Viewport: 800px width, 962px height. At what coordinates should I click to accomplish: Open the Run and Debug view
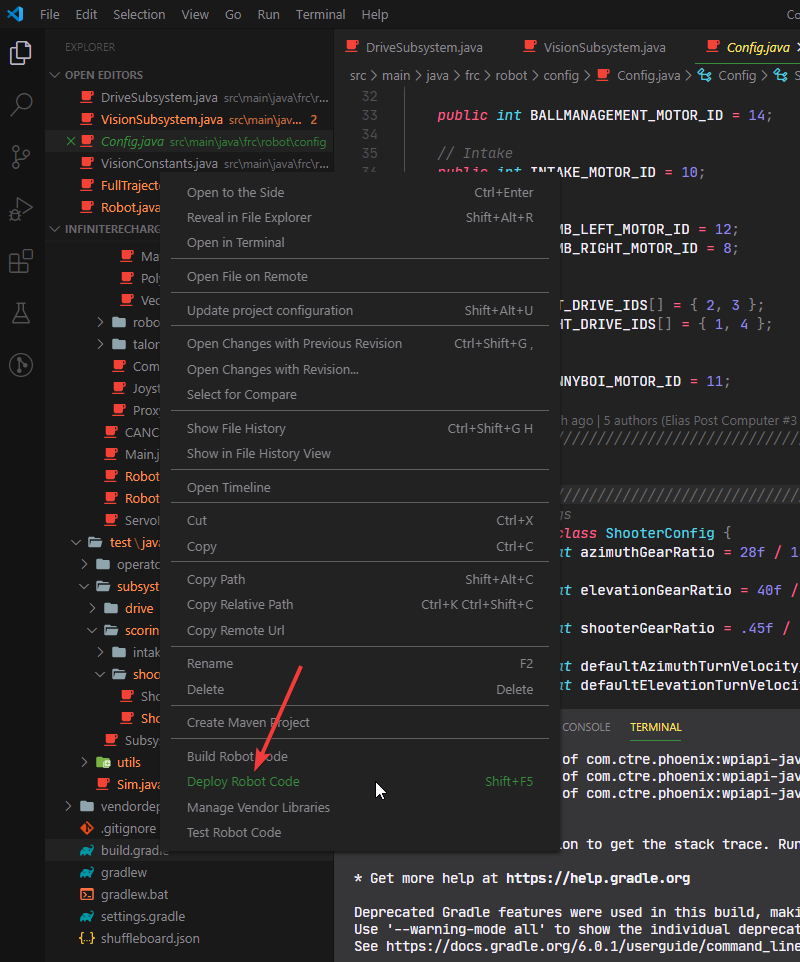(x=21, y=209)
